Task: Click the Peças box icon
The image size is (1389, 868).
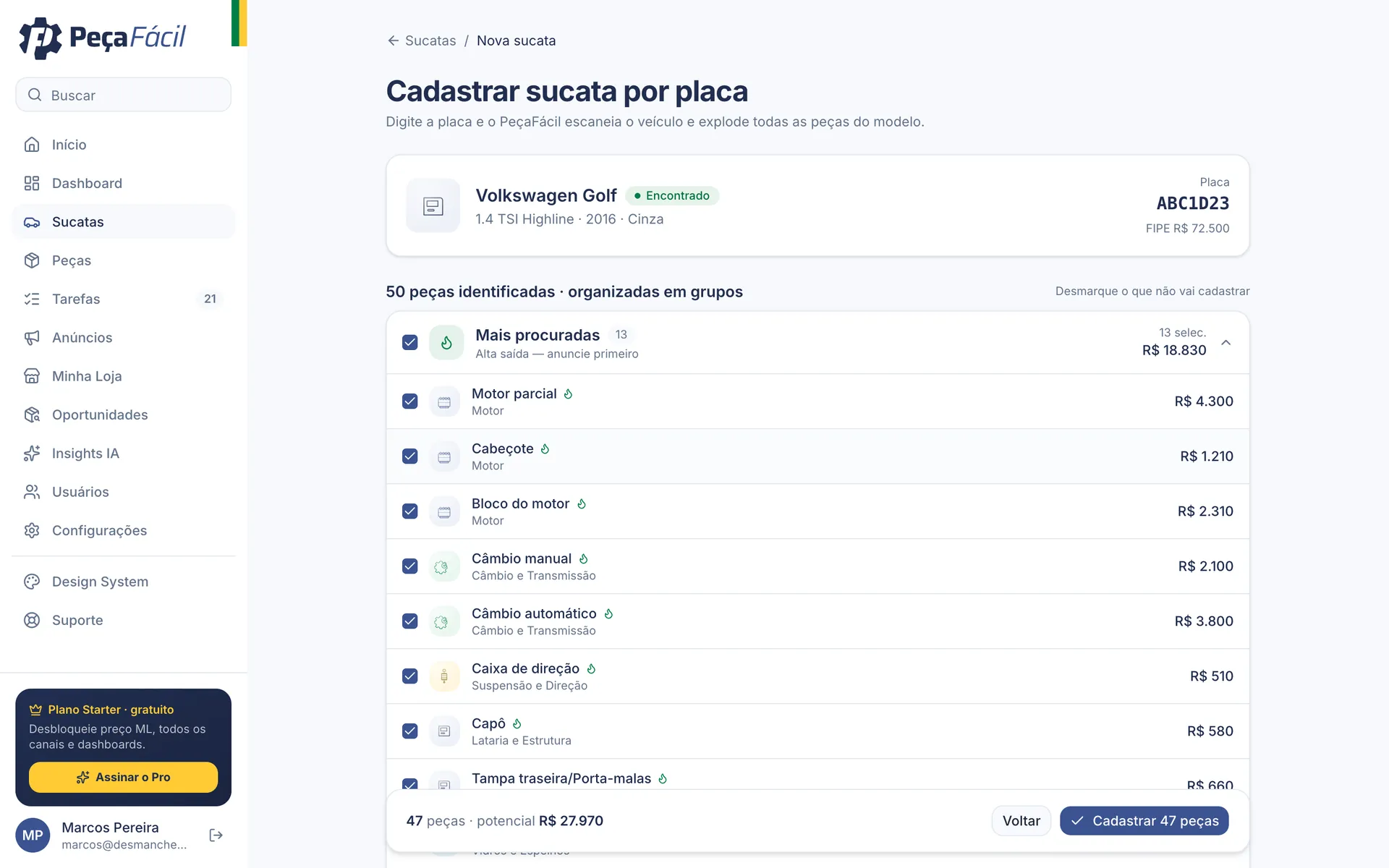Action: [x=32, y=260]
